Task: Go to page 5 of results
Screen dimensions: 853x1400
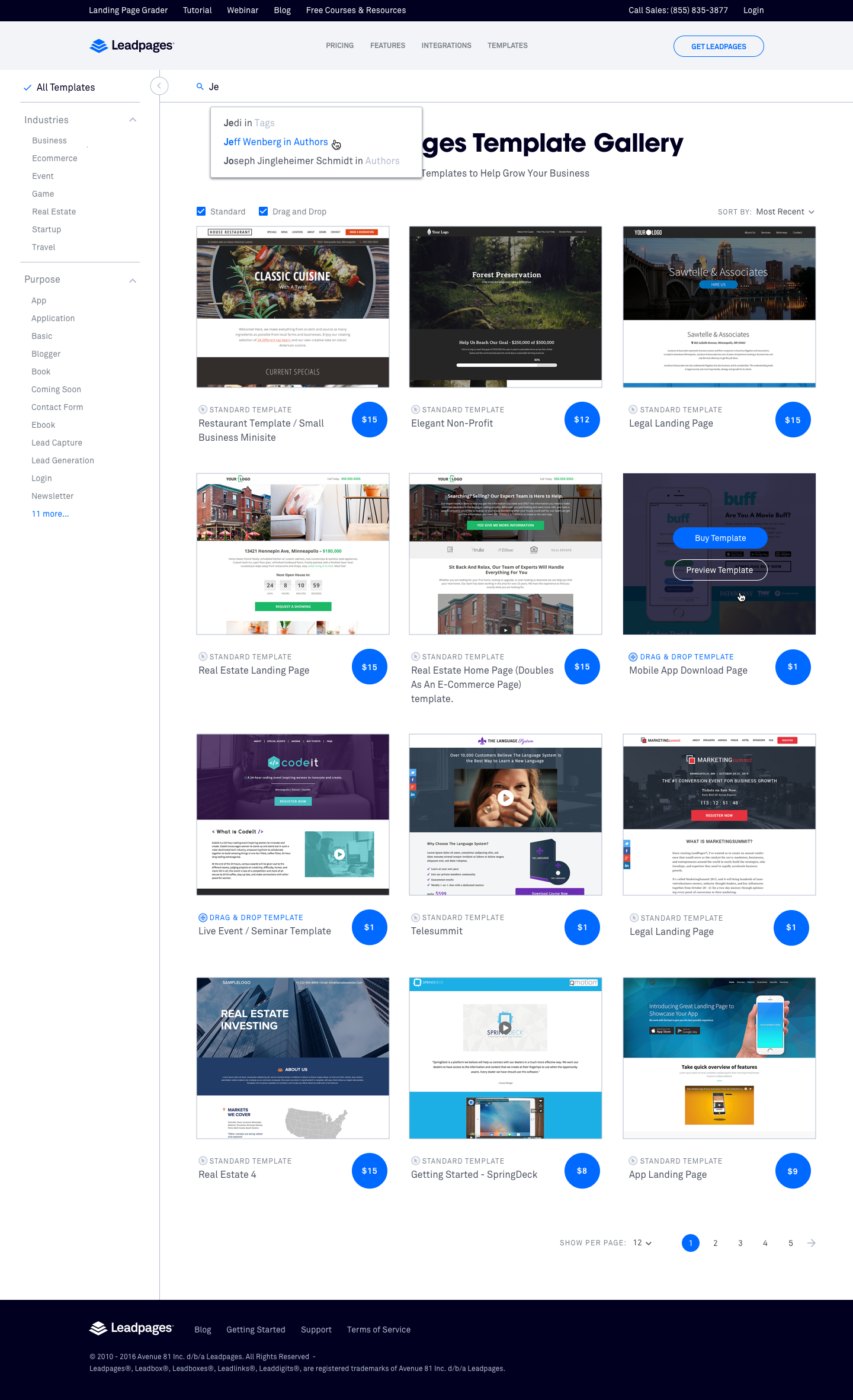Action: tap(790, 1243)
